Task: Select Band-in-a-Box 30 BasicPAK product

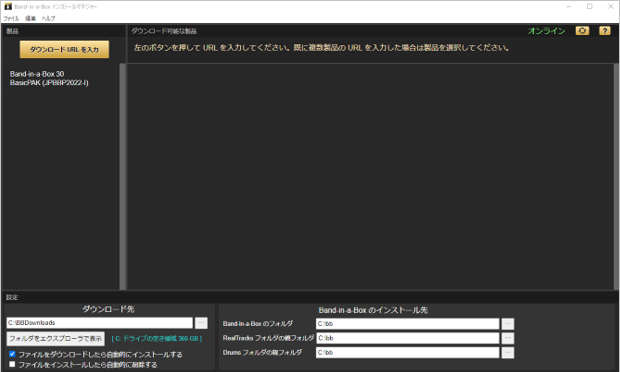Action: point(61,78)
